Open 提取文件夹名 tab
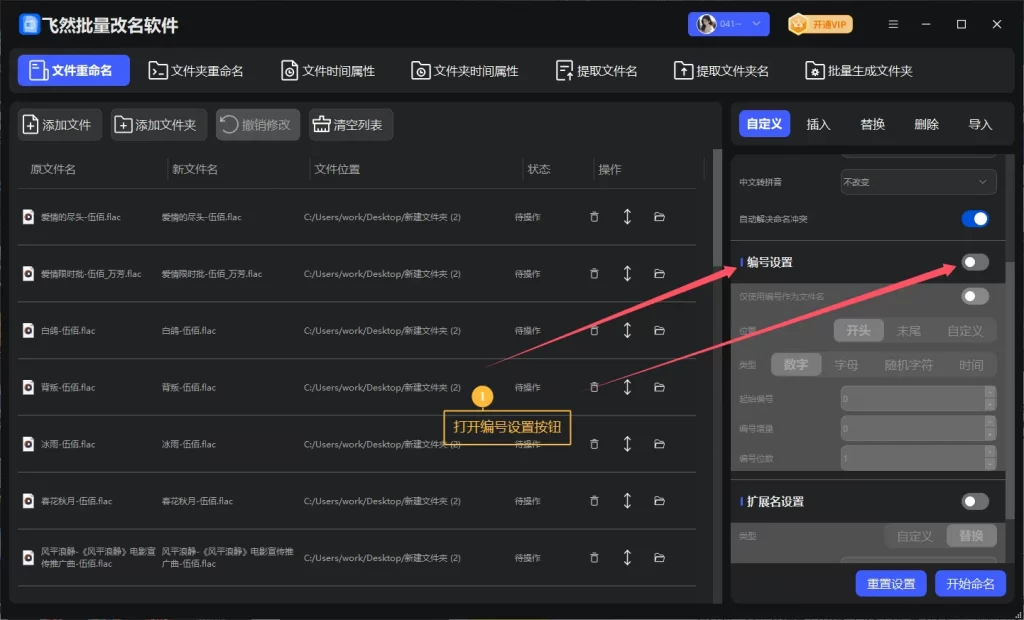Screen dimensions: 1024x620 [722, 71]
